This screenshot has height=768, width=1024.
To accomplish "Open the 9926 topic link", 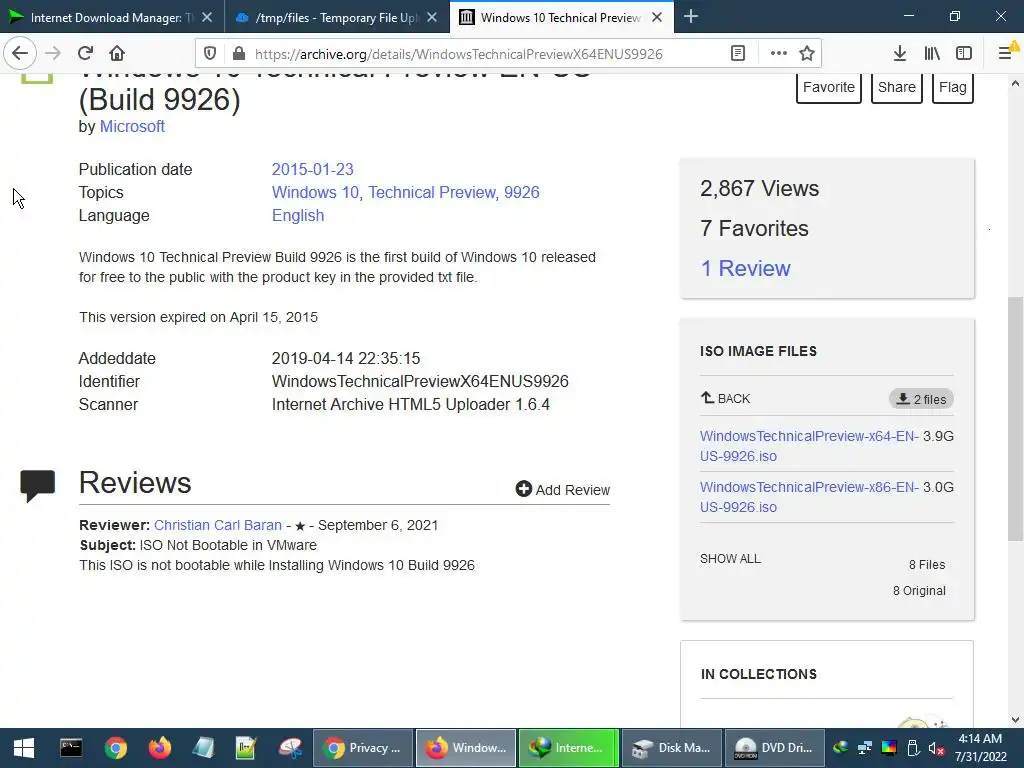I will (x=521, y=192).
